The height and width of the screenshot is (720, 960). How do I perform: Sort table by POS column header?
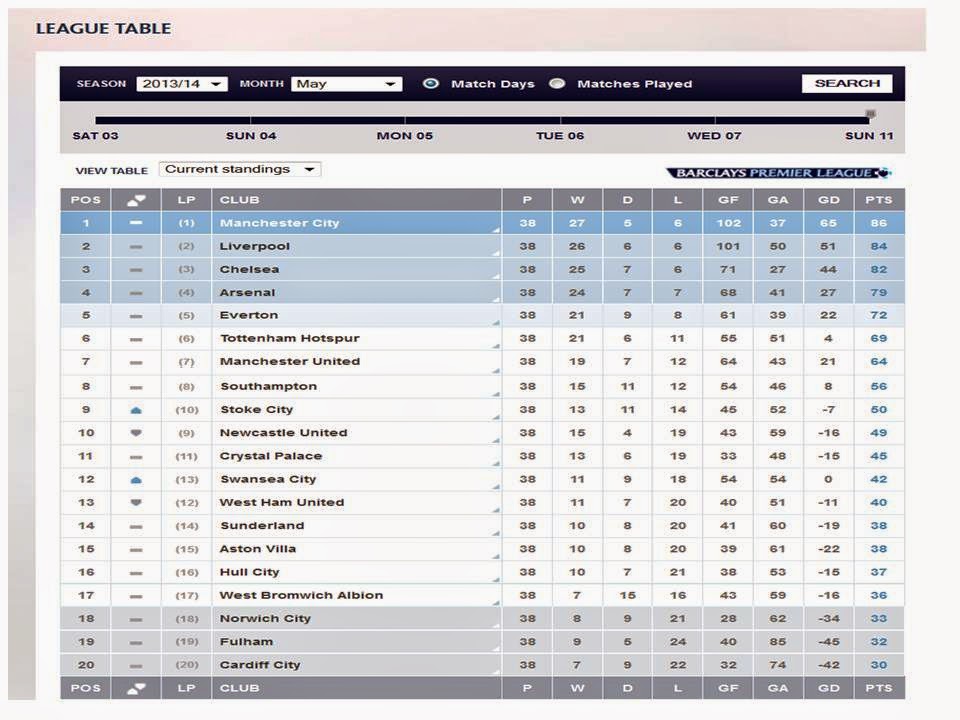coord(86,200)
